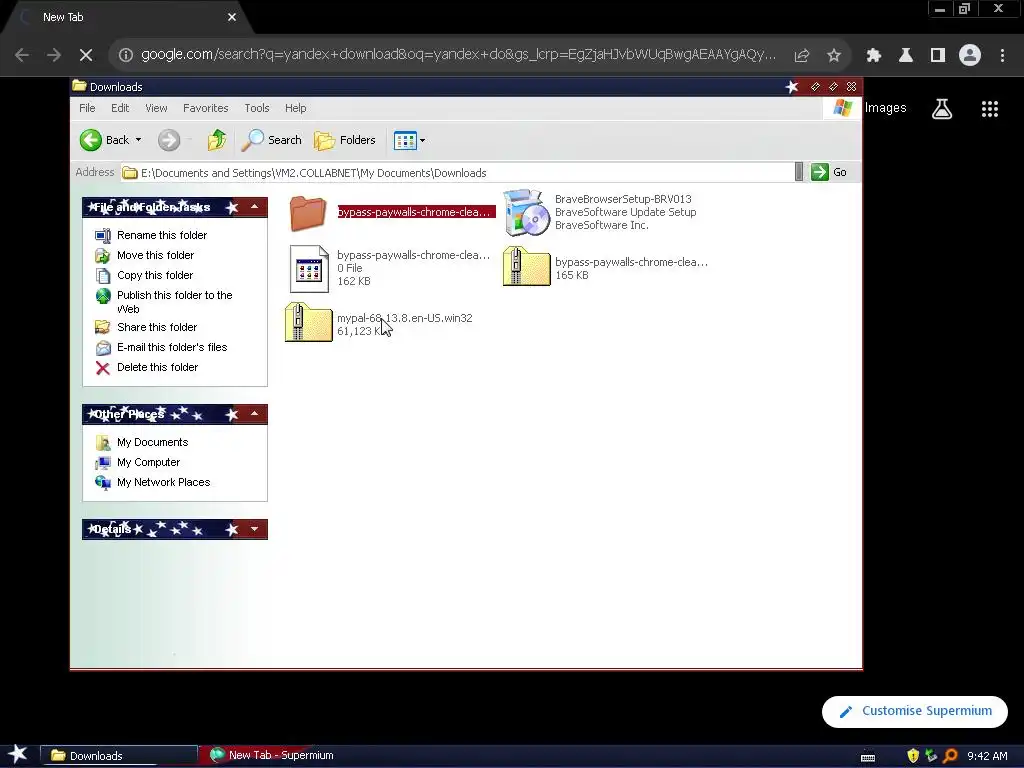Open the File menu
This screenshot has width=1024, height=768.
pos(87,108)
